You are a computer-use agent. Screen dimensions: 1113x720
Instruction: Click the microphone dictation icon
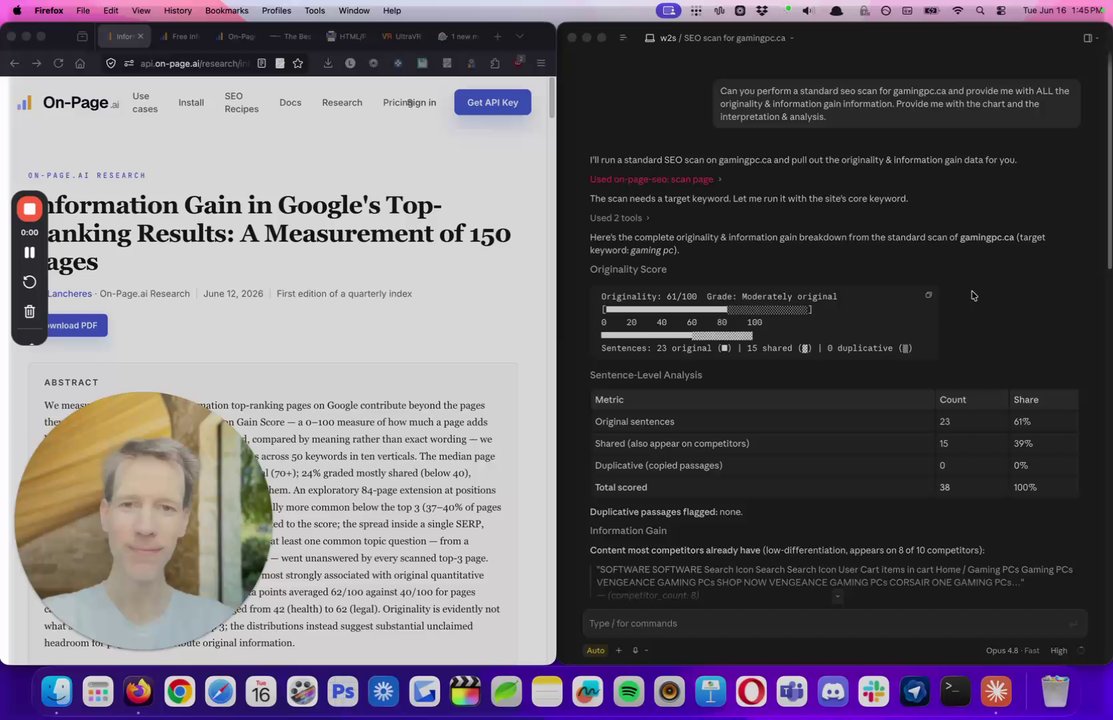click(x=635, y=650)
